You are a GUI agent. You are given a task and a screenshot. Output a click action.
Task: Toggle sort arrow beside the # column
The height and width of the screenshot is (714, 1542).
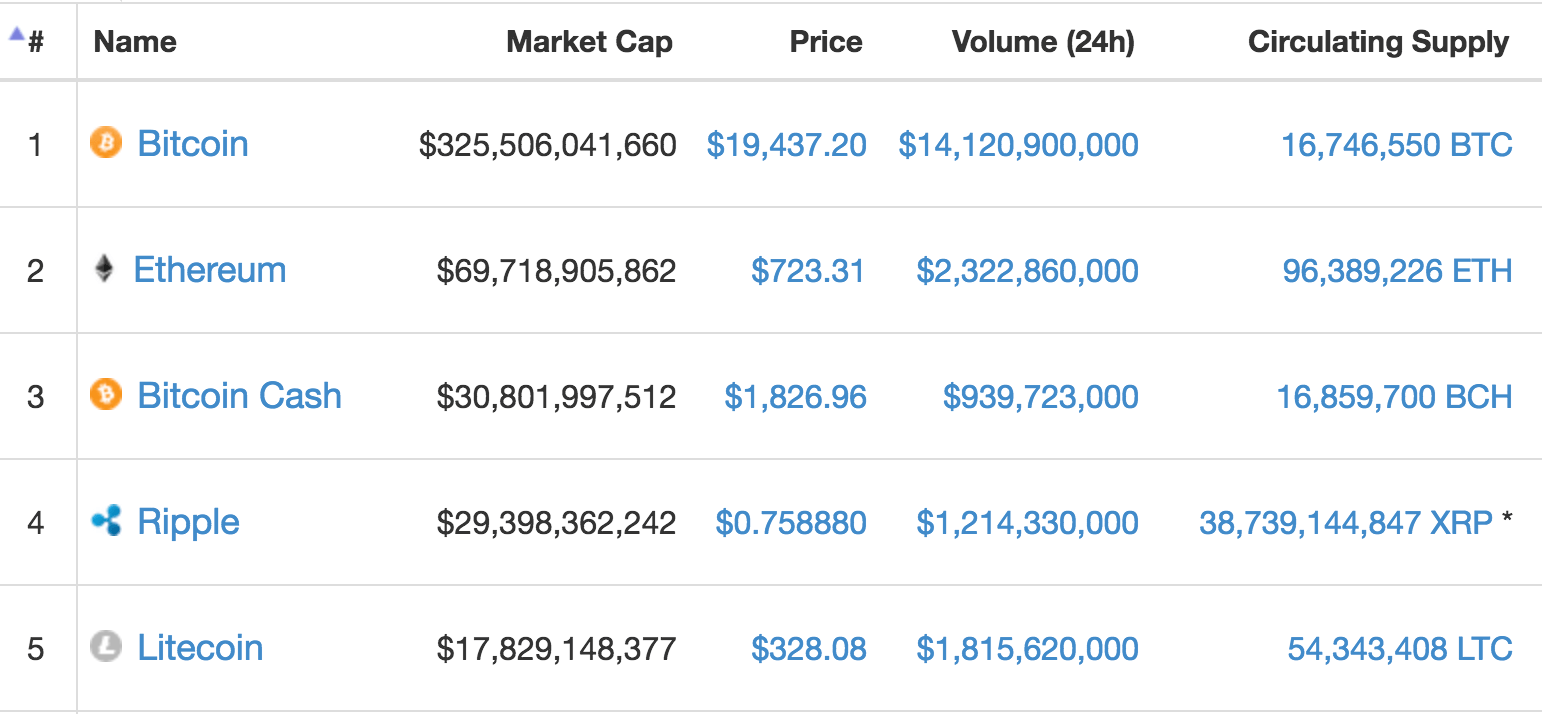click(x=16, y=33)
